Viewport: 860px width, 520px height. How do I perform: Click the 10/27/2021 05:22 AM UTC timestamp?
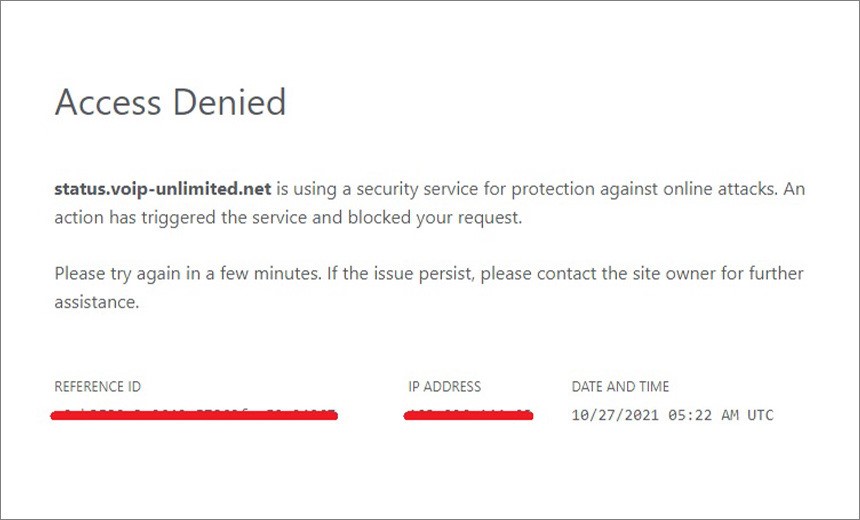(672, 415)
